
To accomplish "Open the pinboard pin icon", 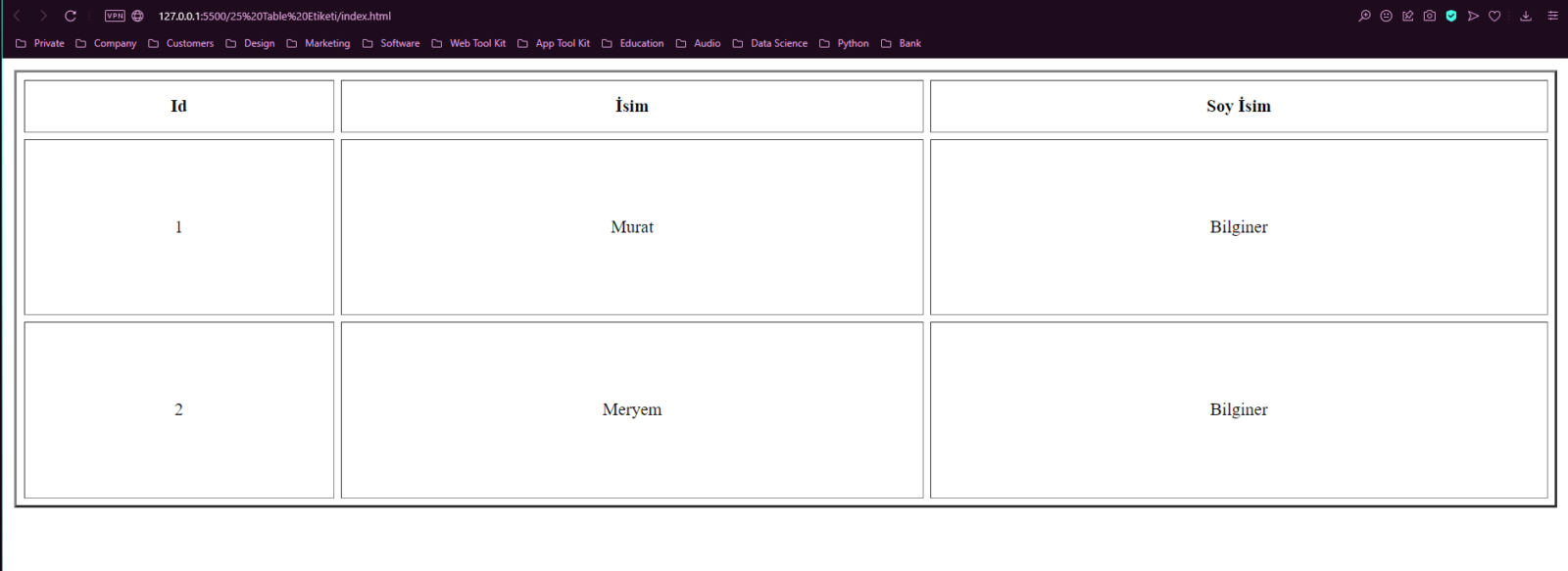I will click(1408, 16).
